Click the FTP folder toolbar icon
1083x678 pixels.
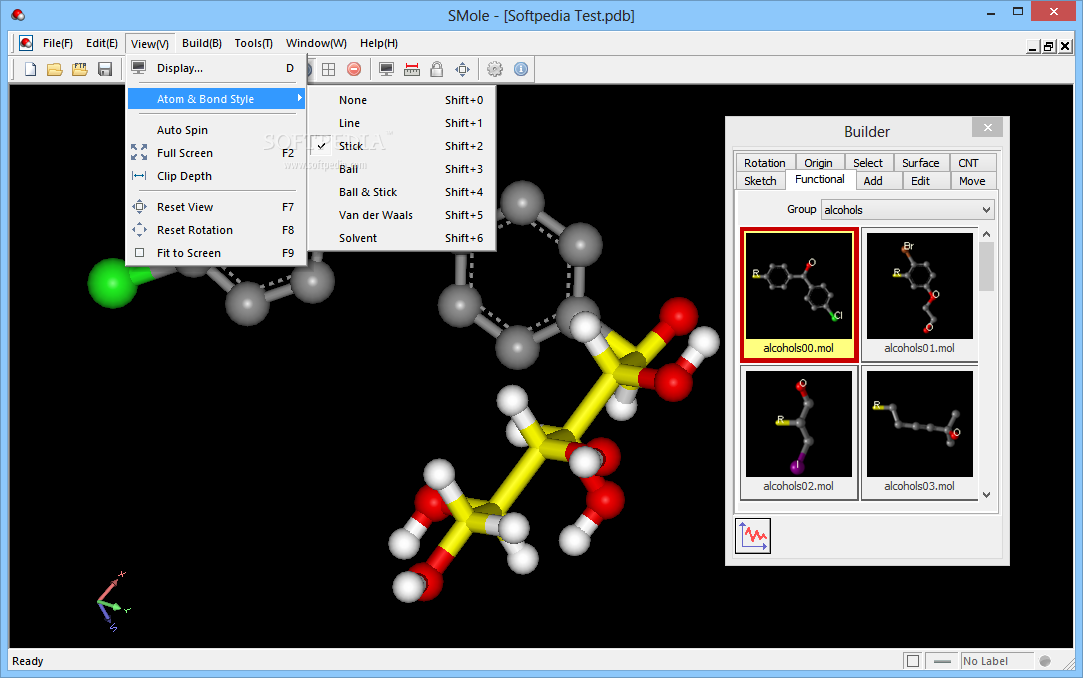click(80, 69)
